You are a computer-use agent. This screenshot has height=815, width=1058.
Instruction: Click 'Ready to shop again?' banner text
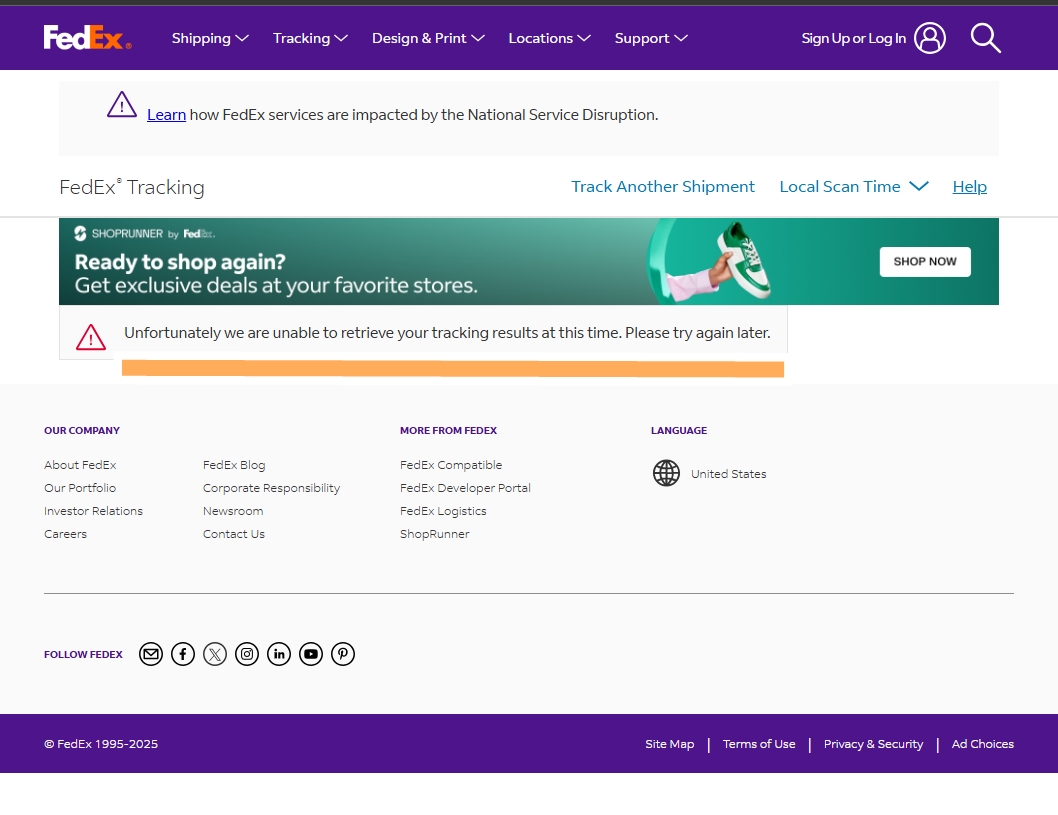(x=180, y=261)
